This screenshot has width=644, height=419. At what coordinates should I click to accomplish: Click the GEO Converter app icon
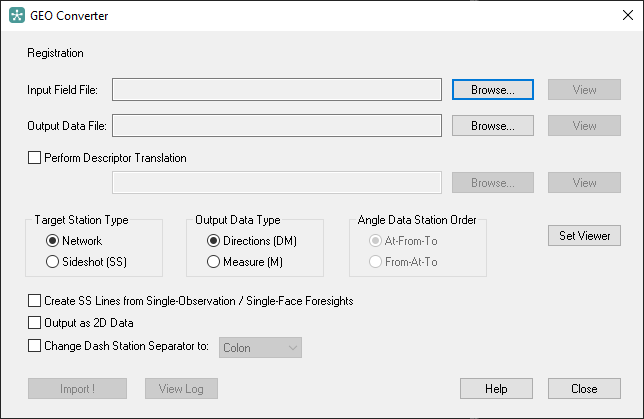click(17, 15)
